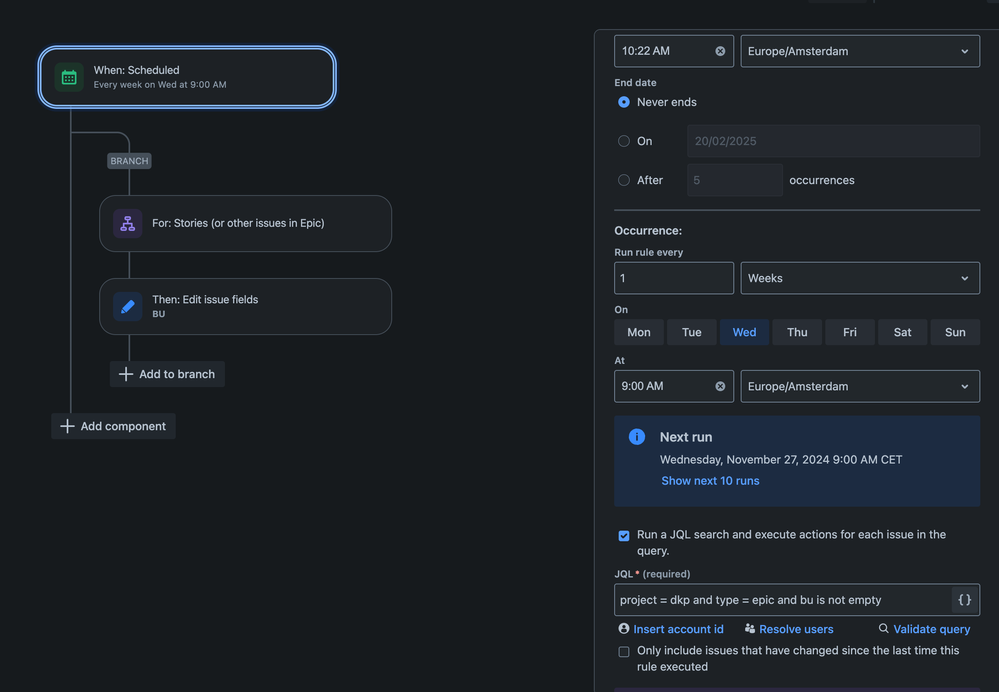Select the For: Stories branch component
The height and width of the screenshot is (692, 999).
[245, 224]
